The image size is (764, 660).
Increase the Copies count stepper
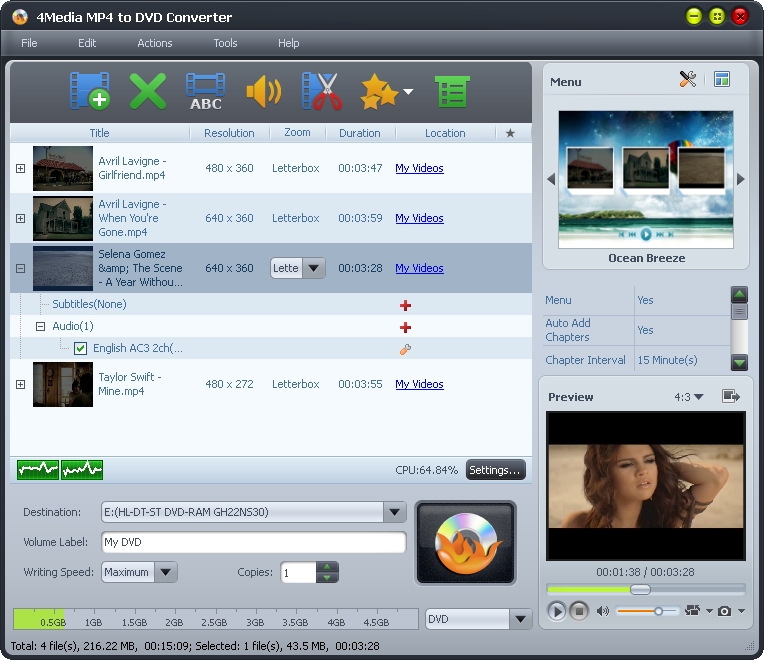(x=327, y=567)
